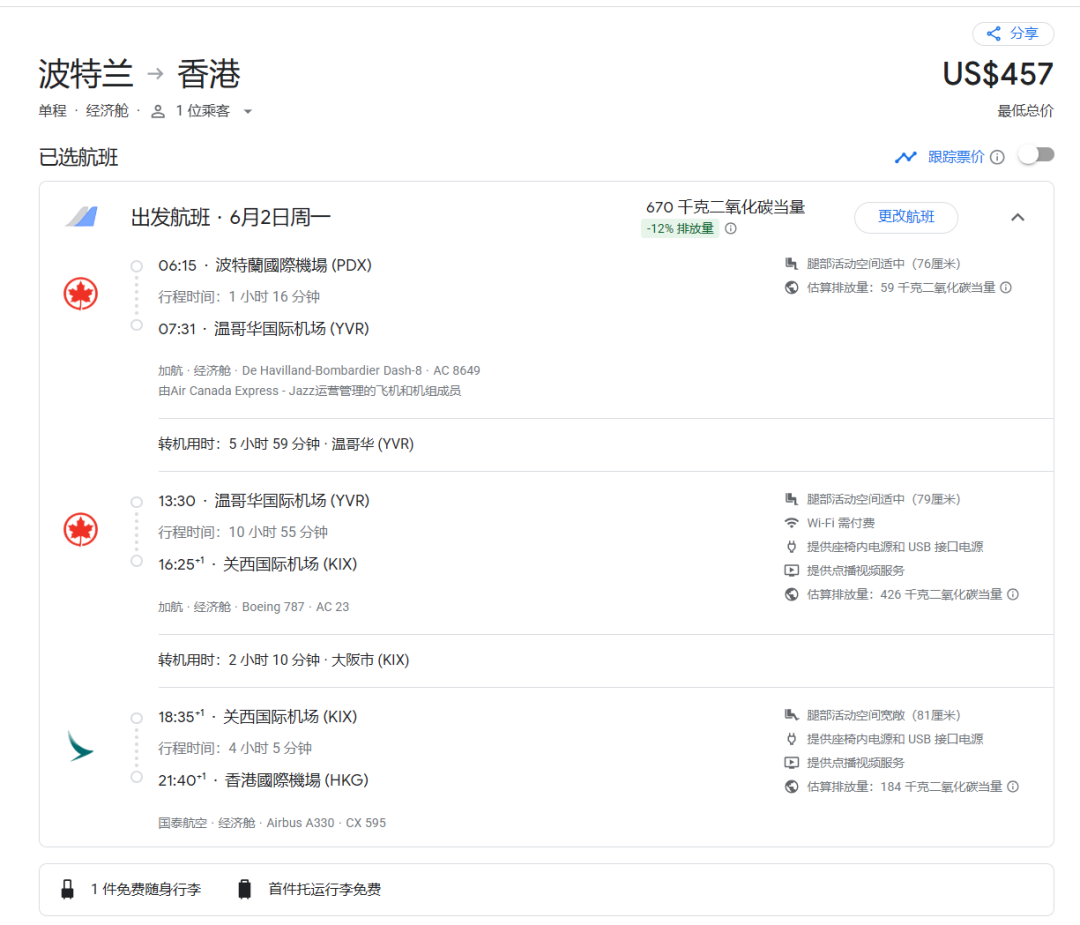Screen dimensions: 1080x925
Task: Click 06:15 波特蘭國際機場 (PDX) departure line
Action: pos(264,265)
